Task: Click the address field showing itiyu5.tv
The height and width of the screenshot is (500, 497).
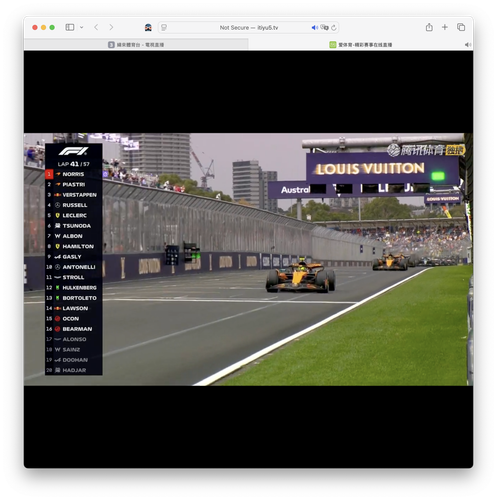Action: click(248, 27)
